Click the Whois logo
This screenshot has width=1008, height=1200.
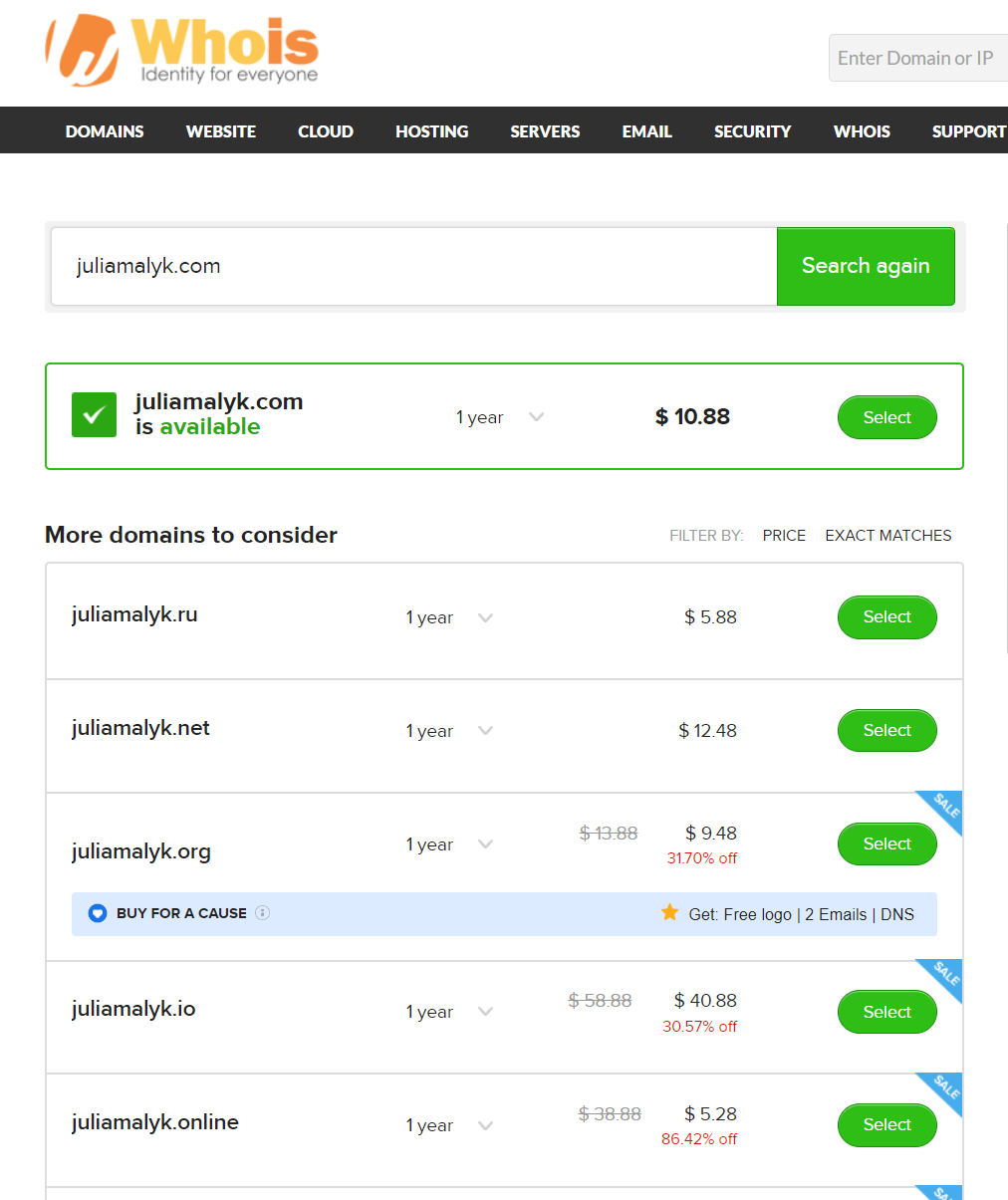182,50
